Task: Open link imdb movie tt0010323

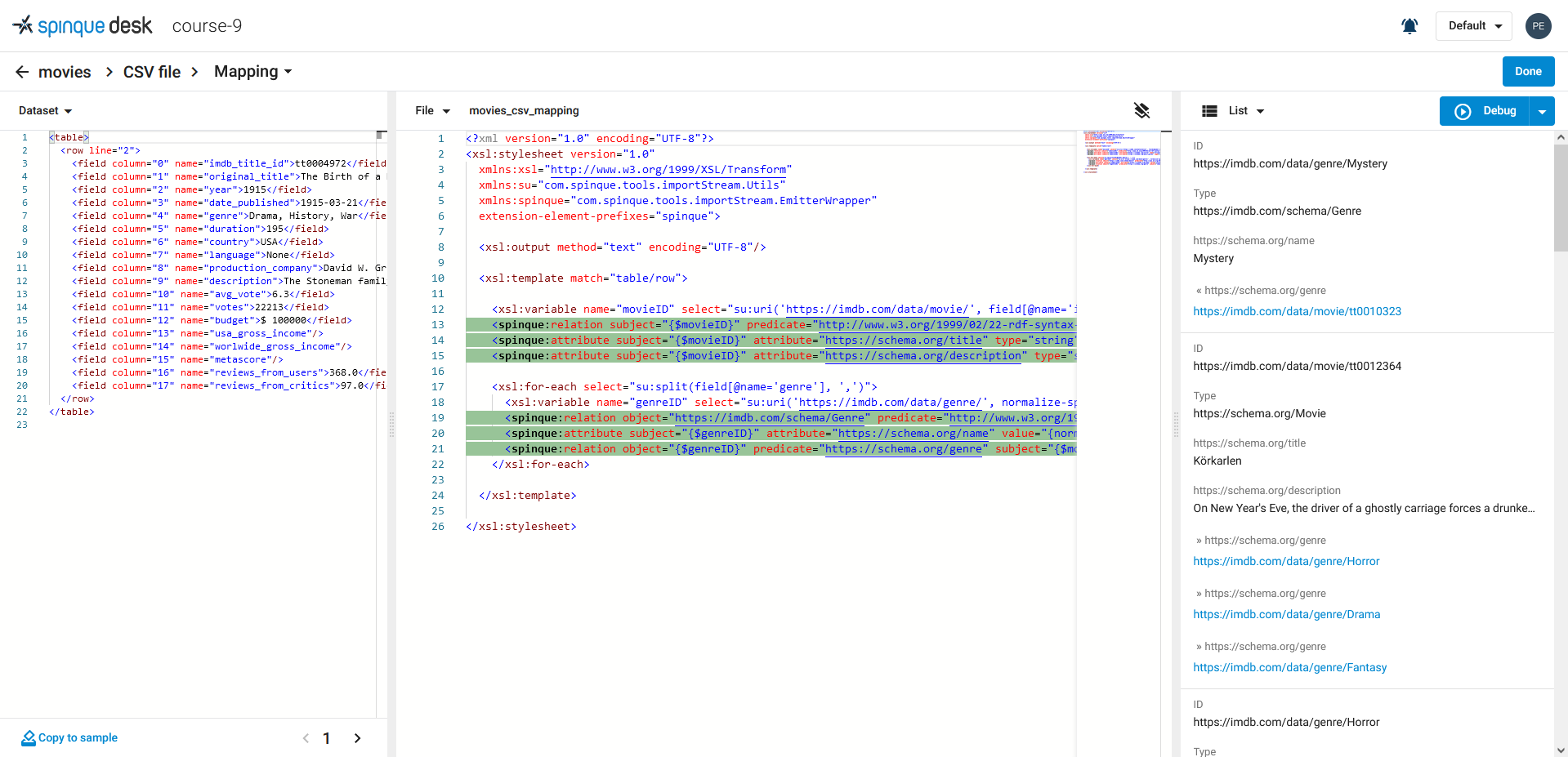Action: [1297, 311]
